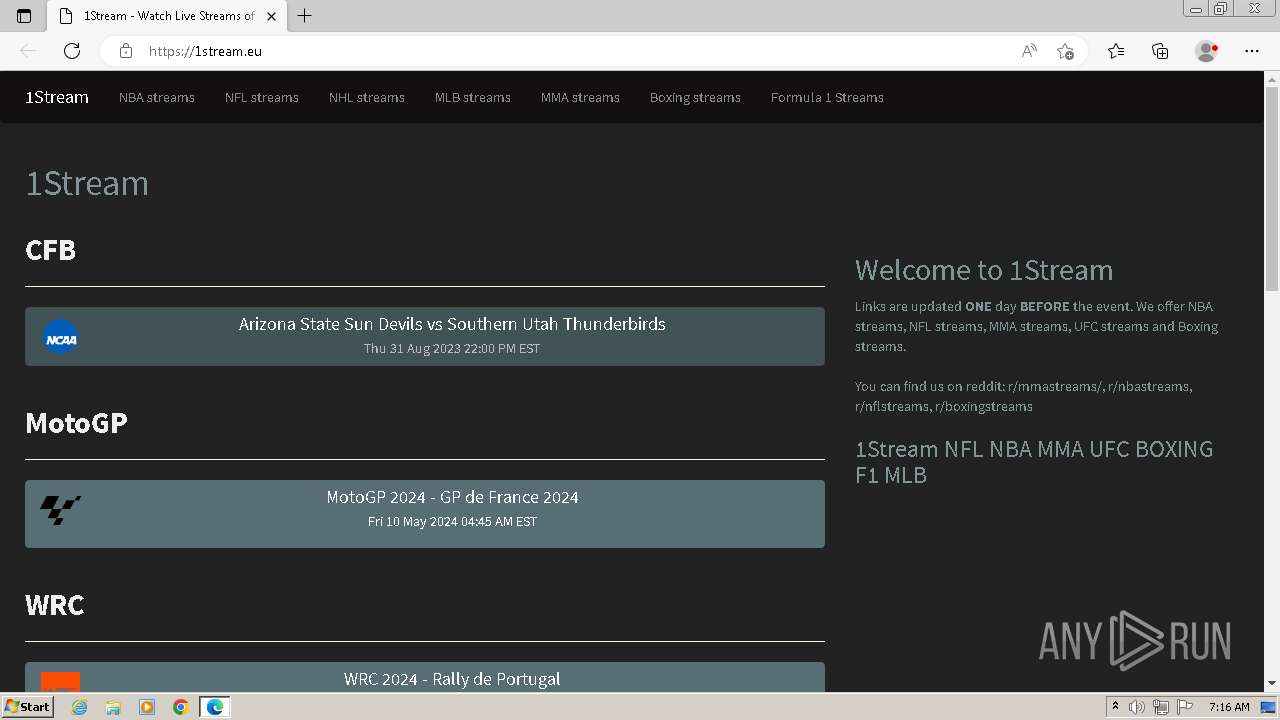
Task: Go to 1Stream home brand link
Action: (x=57, y=97)
